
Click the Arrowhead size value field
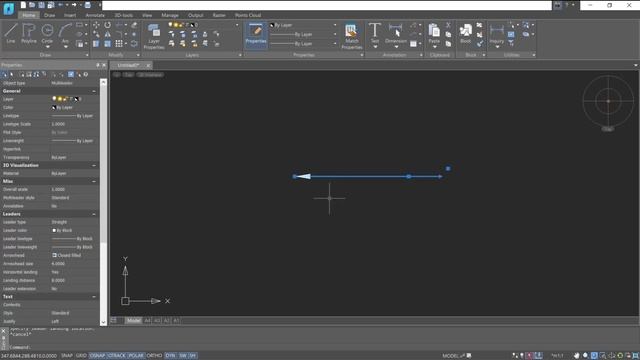pyautogui.click(x=74, y=264)
